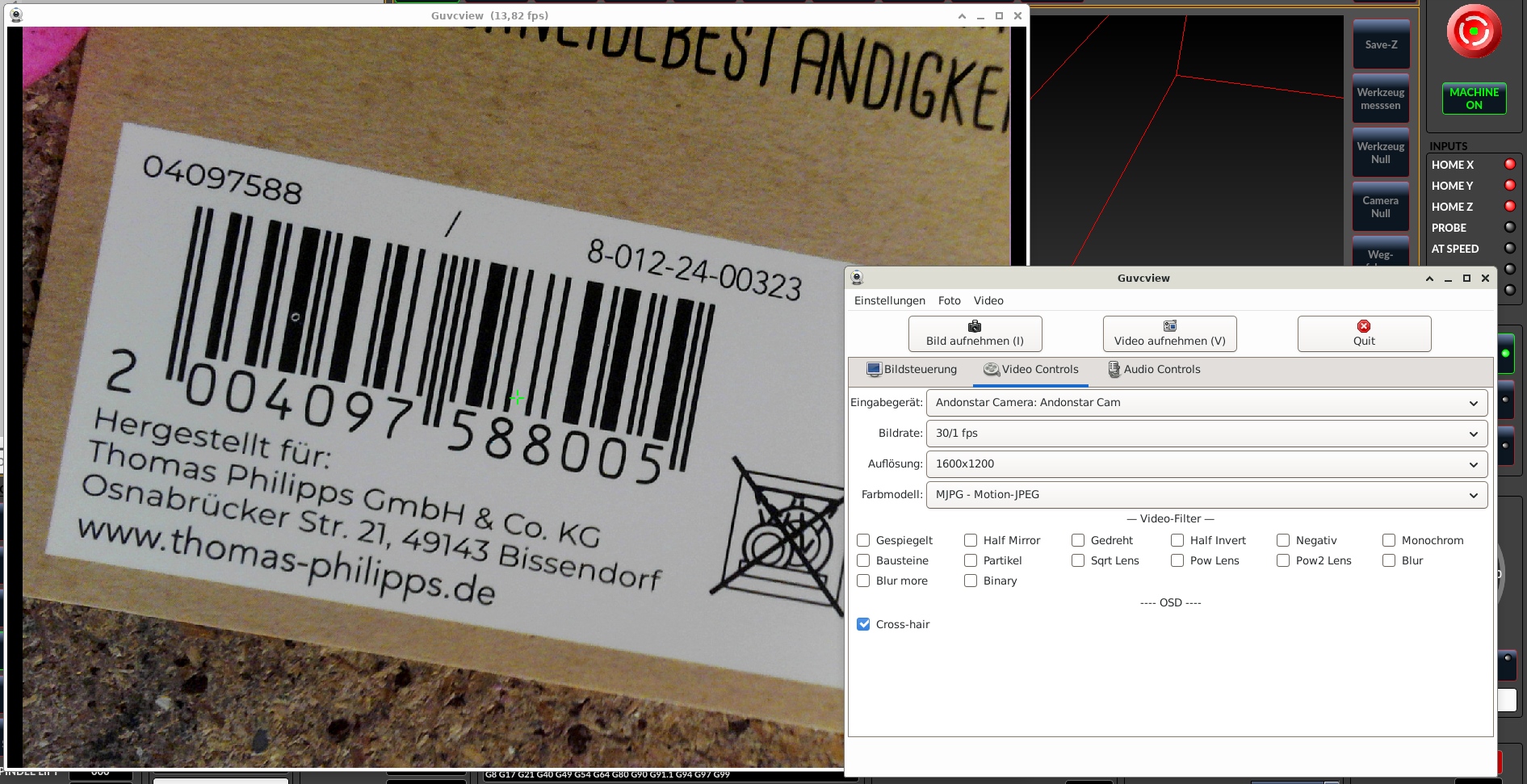Expand the Auflösung resolution dropdown
Viewport: 1527px width, 784px height.
(1206, 463)
